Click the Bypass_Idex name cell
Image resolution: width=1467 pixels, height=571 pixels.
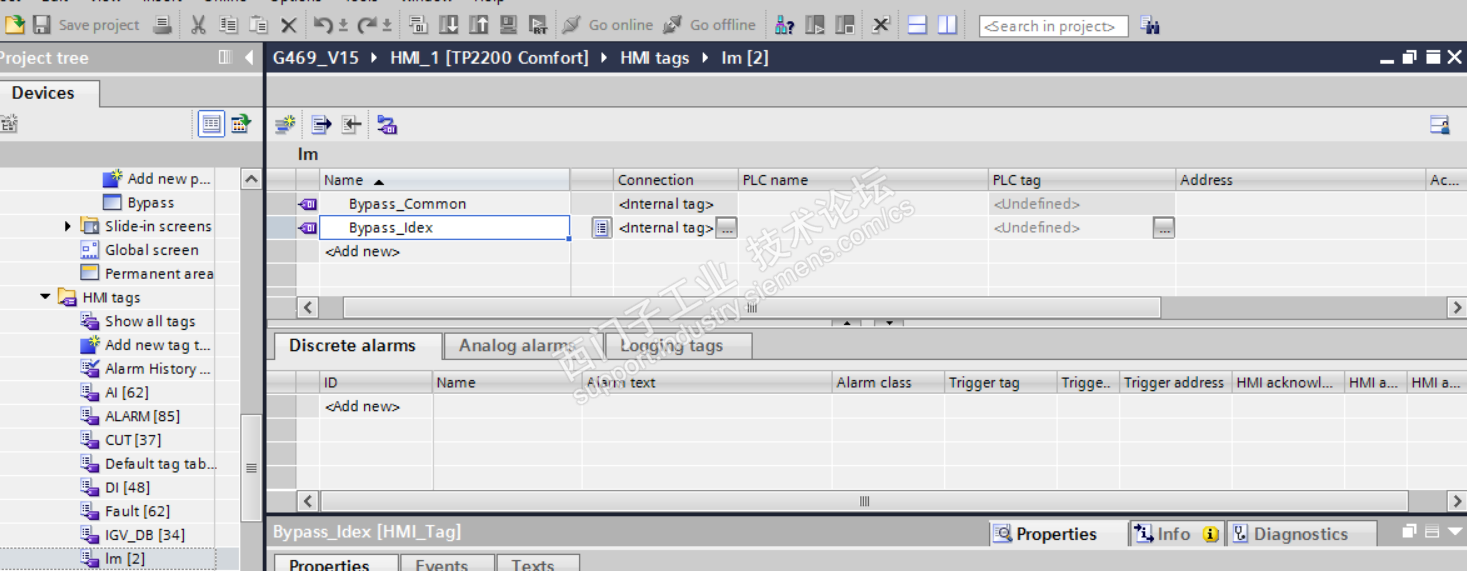click(444, 228)
